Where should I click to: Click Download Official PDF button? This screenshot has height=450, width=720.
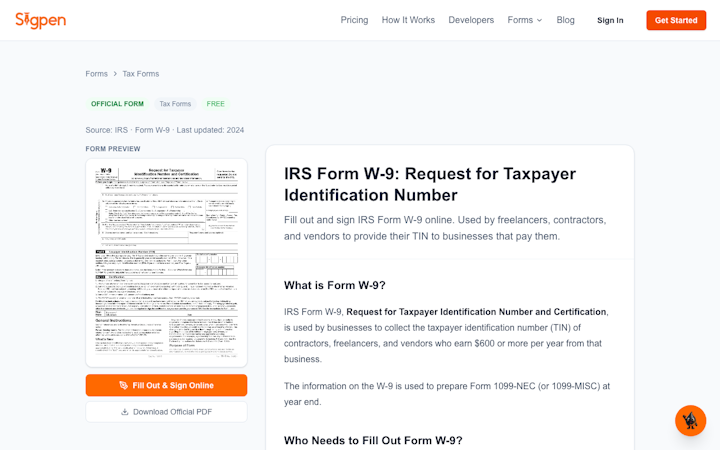click(166, 412)
